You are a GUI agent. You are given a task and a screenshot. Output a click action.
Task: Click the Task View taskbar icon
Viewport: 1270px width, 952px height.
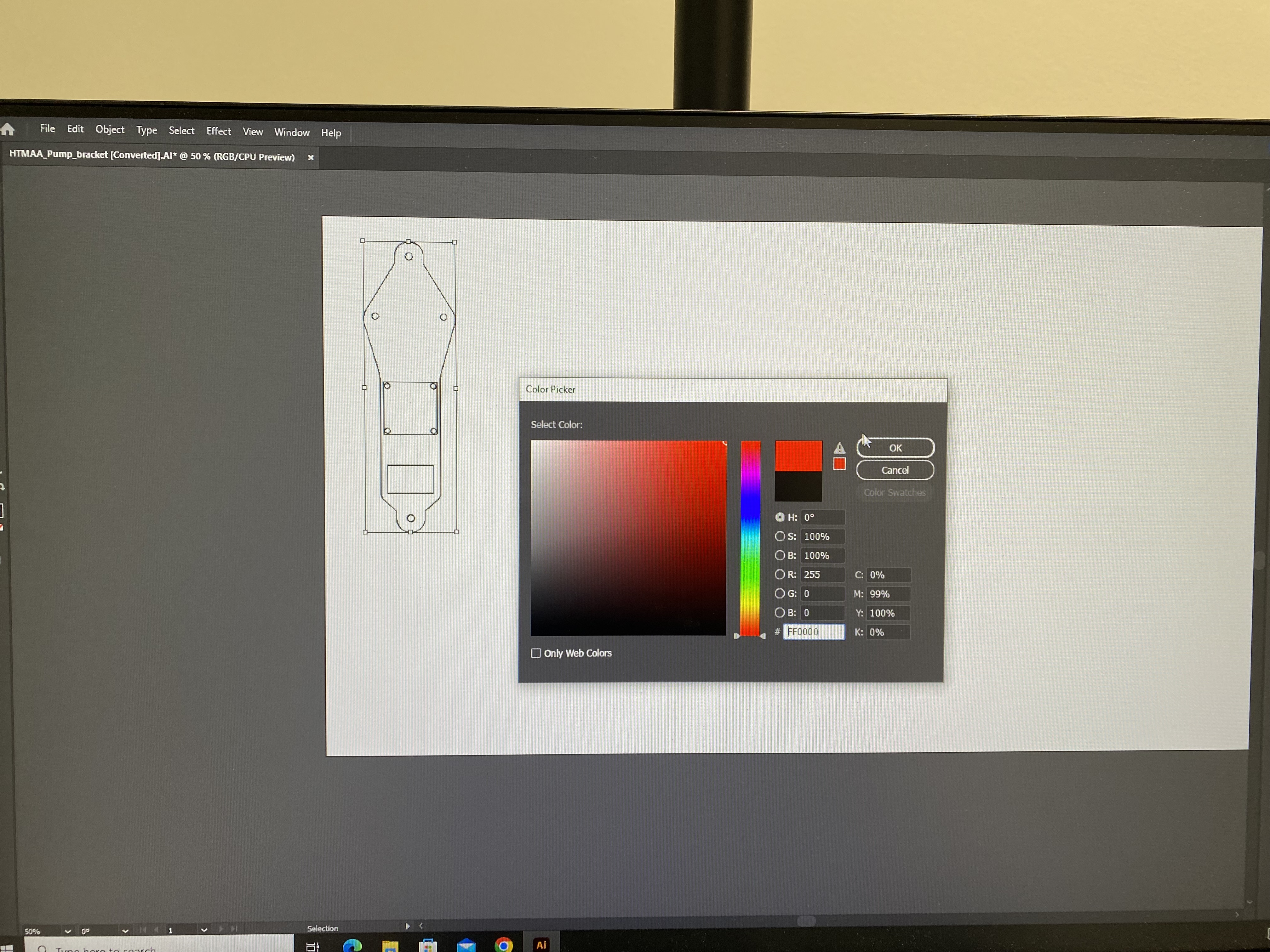(x=312, y=946)
